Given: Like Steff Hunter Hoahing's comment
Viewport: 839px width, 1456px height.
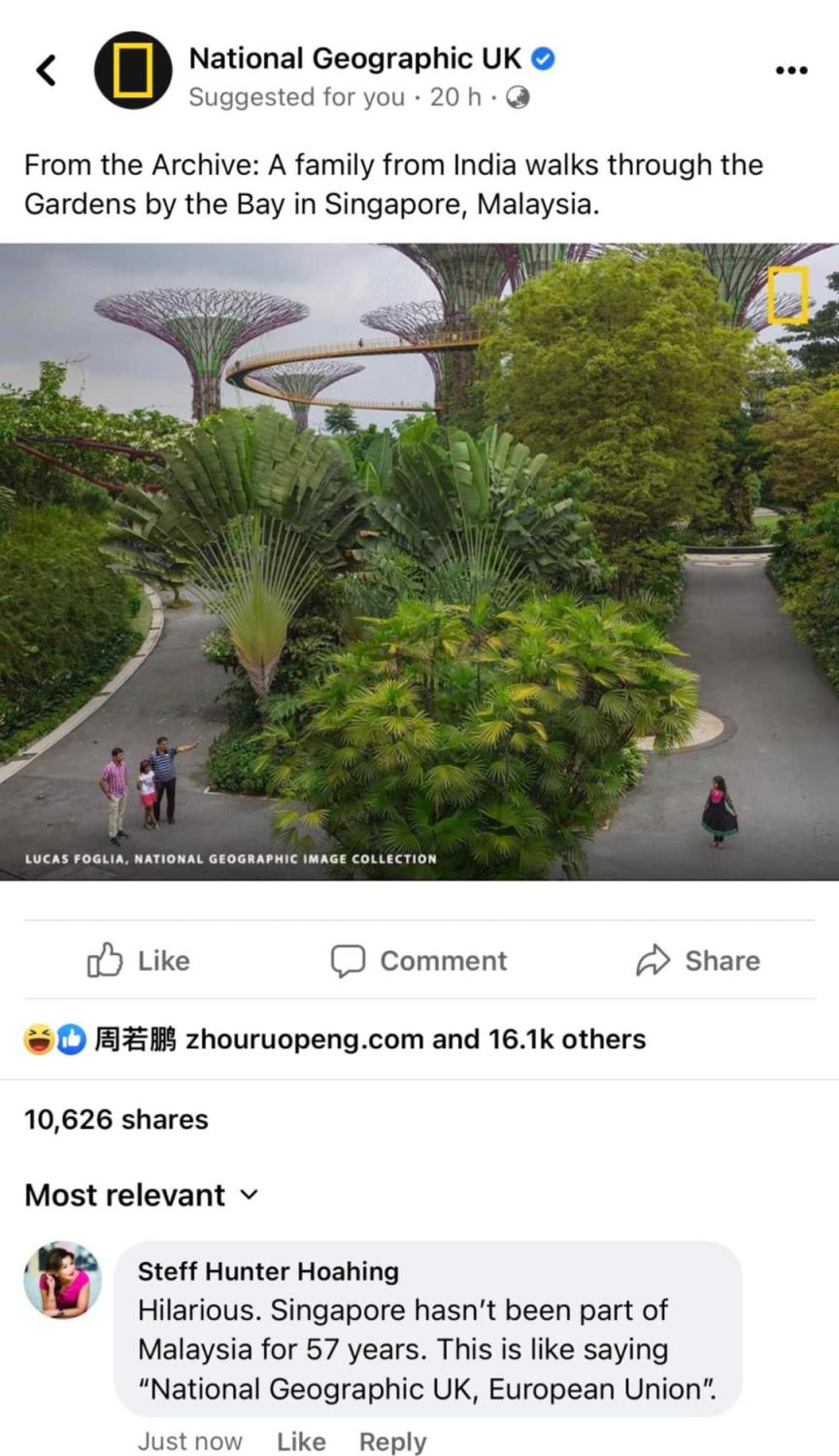Looking at the screenshot, I should point(301,1441).
